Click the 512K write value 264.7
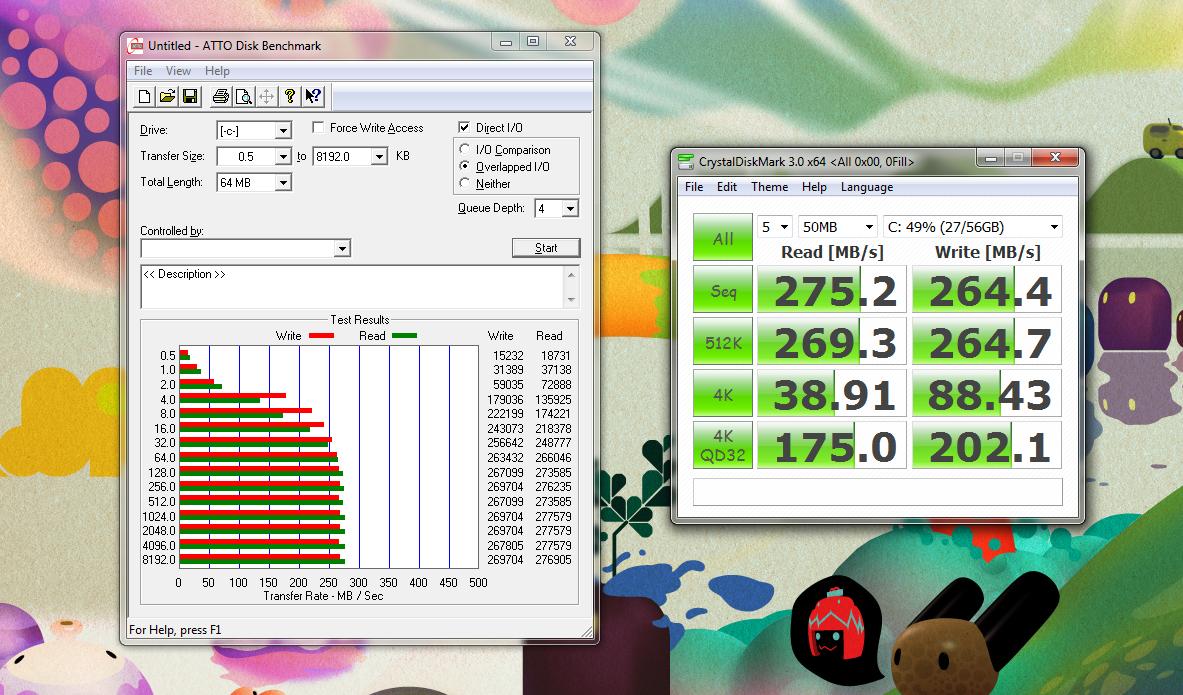This screenshot has width=1183, height=695. point(987,342)
